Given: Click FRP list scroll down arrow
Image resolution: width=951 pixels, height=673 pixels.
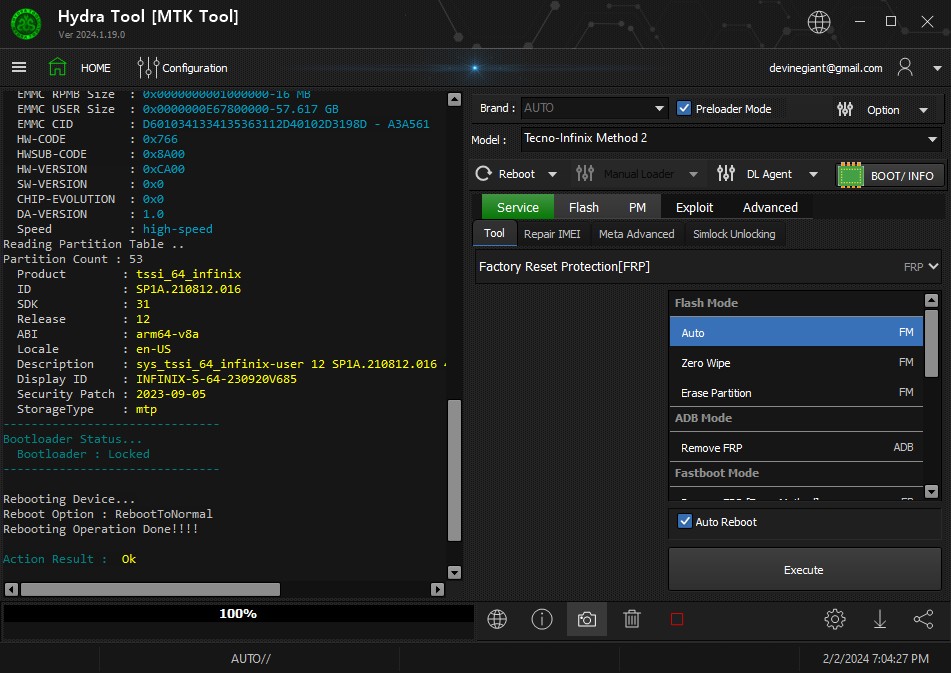Looking at the screenshot, I should 932,491.
